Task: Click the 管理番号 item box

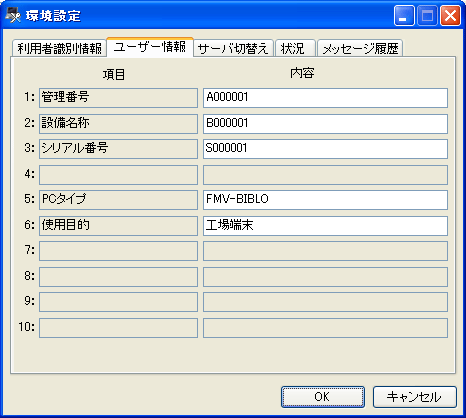Action: click(x=118, y=98)
